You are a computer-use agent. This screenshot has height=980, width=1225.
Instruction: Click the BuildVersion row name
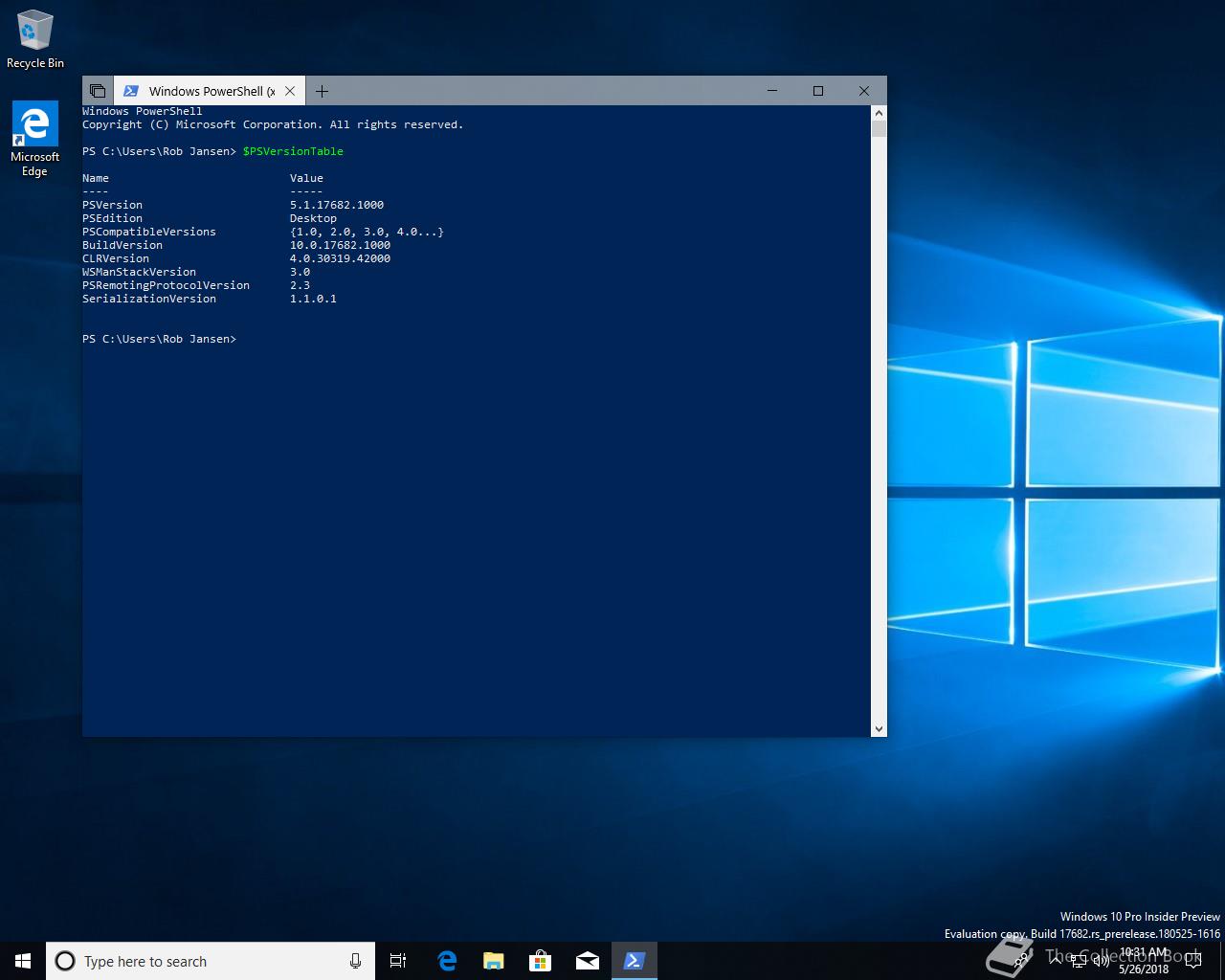click(x=122, y=245)
